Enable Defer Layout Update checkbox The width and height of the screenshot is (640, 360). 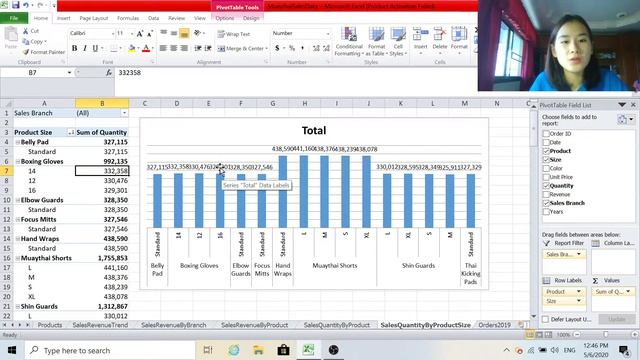[546, 319]
